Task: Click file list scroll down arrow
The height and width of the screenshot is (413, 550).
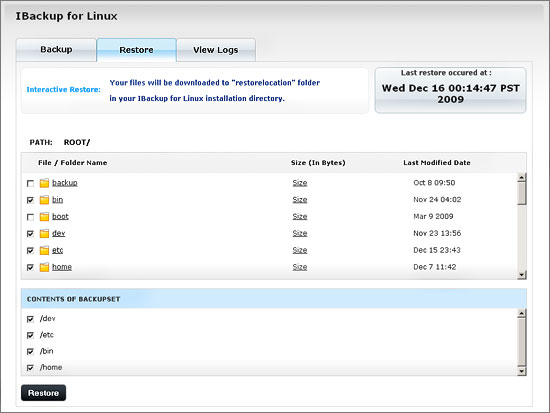Action: coord(522,275)
